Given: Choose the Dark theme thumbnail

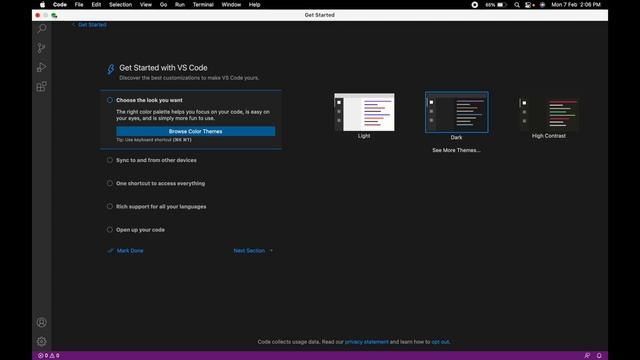Looking at the screenshot, I should pos(456,112).
